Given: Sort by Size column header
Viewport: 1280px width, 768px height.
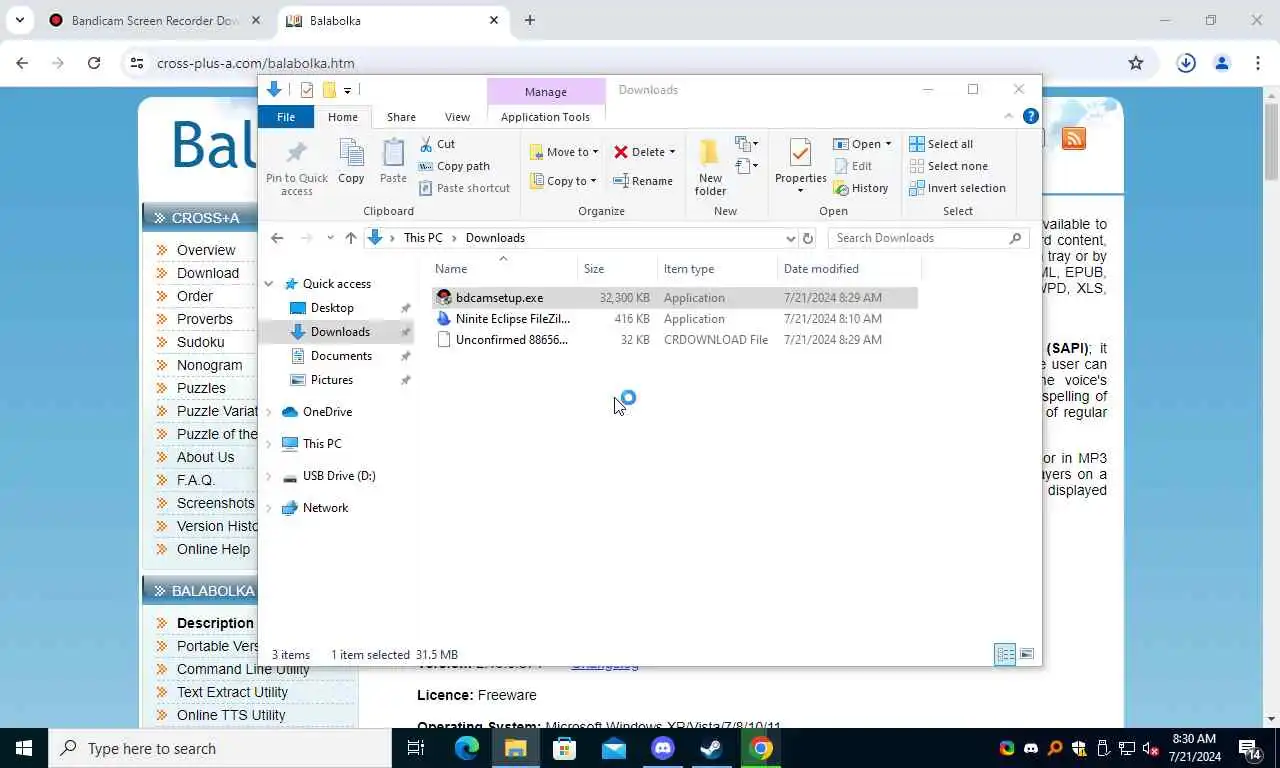Looking at the screenshot, I should tap(618, 269).
